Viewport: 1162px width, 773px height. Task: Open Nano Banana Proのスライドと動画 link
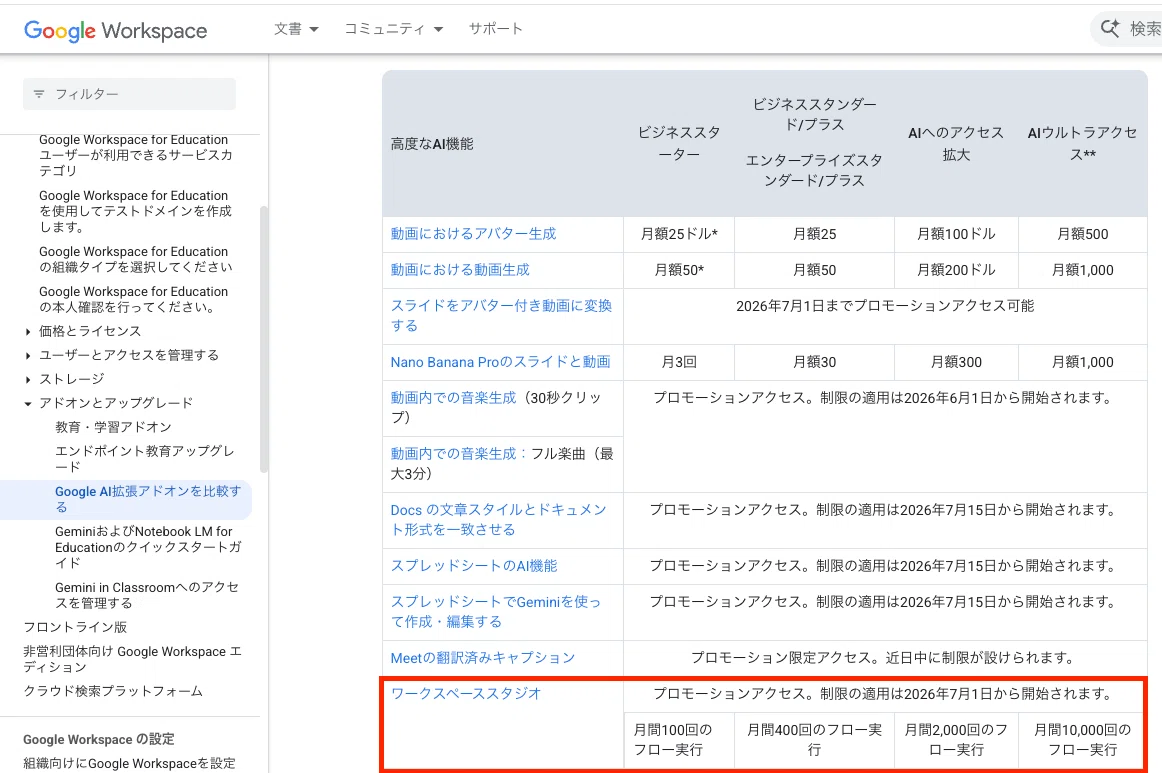pos(500,362)
